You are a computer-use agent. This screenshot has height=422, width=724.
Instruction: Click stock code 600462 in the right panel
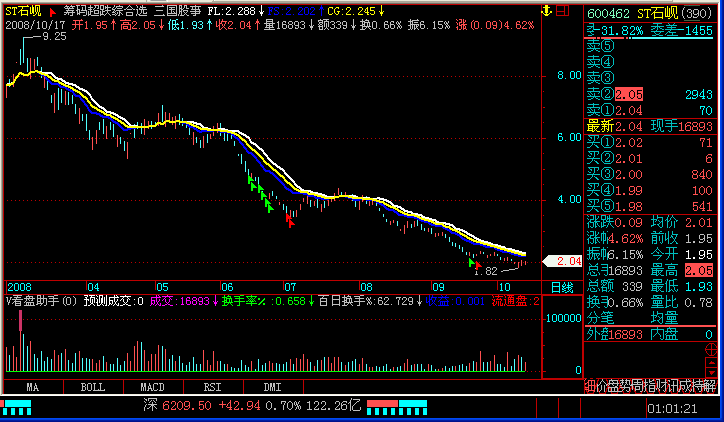tap(609, 13)
